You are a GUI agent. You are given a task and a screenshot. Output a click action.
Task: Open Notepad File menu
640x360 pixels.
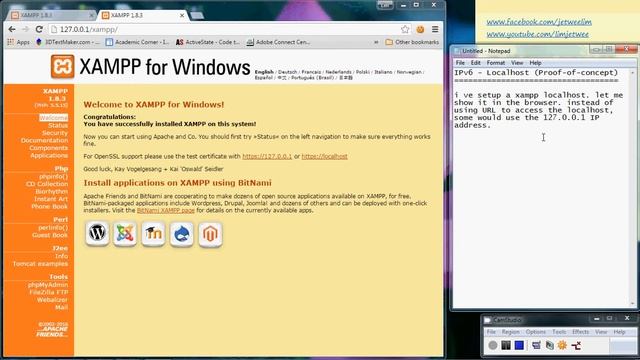(x=460, y=63)
